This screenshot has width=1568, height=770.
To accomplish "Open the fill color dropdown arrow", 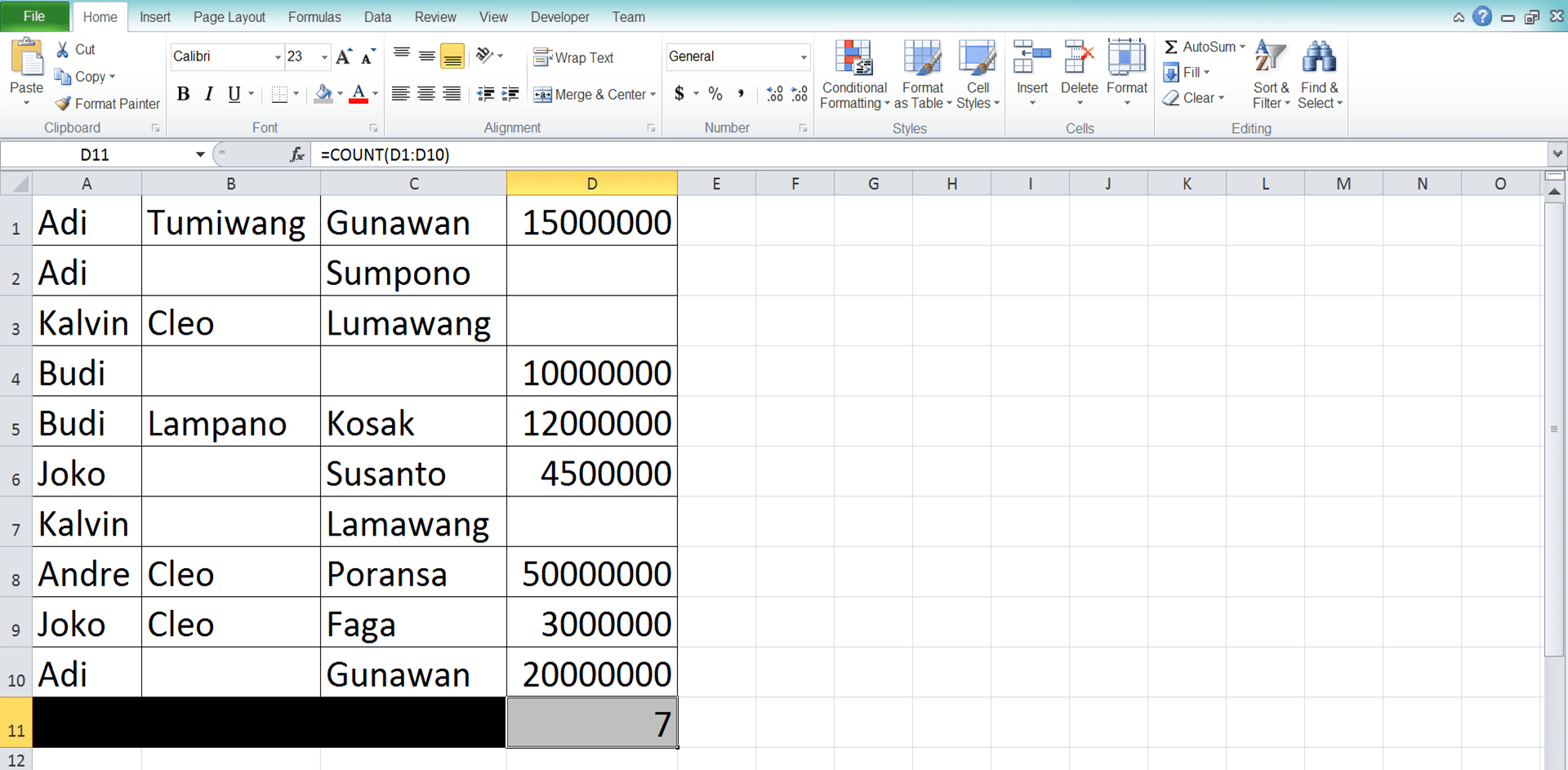I will 340,94.
